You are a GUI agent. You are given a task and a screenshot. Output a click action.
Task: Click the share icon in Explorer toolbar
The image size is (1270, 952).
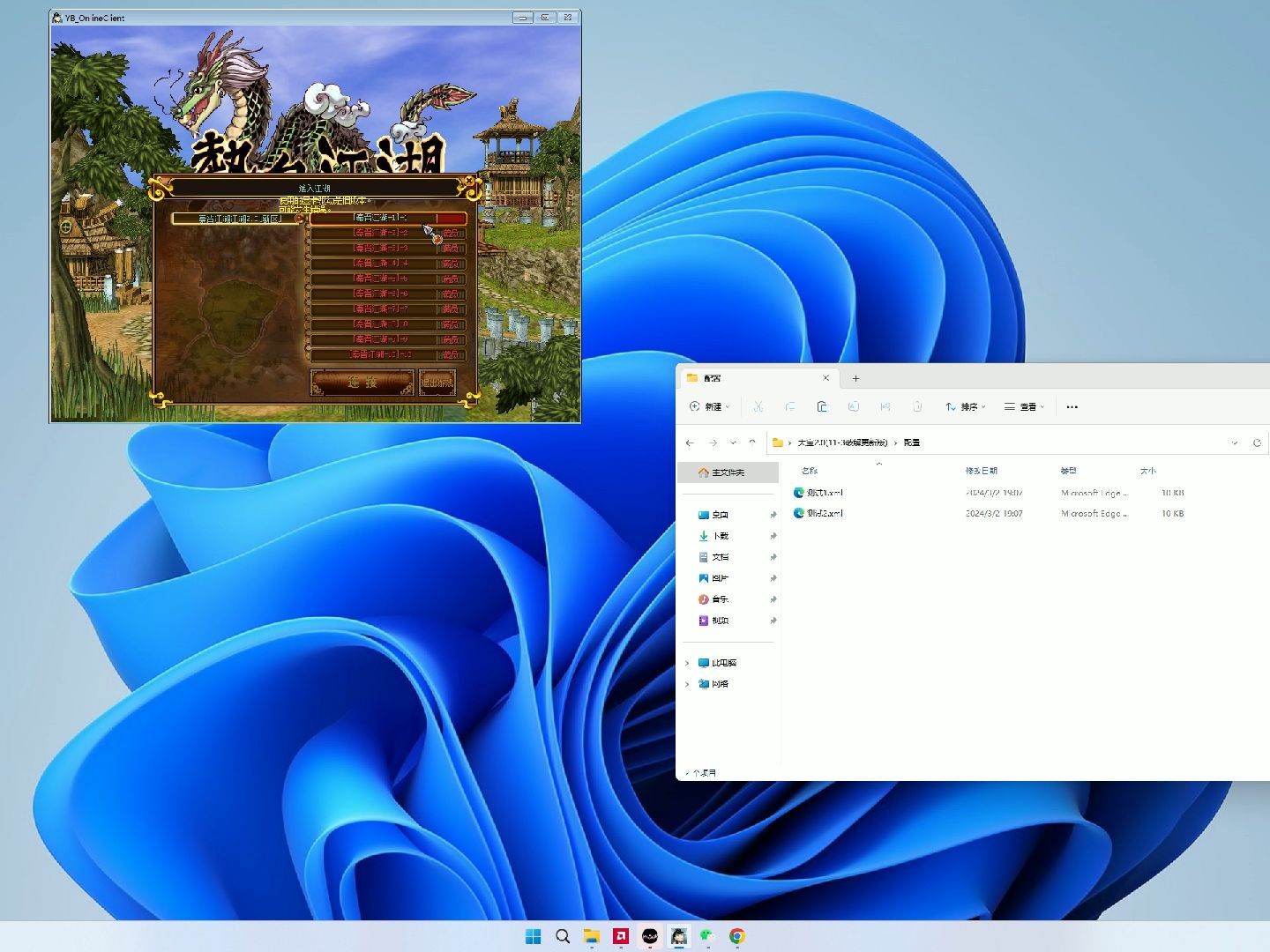[x=885, y=406]
